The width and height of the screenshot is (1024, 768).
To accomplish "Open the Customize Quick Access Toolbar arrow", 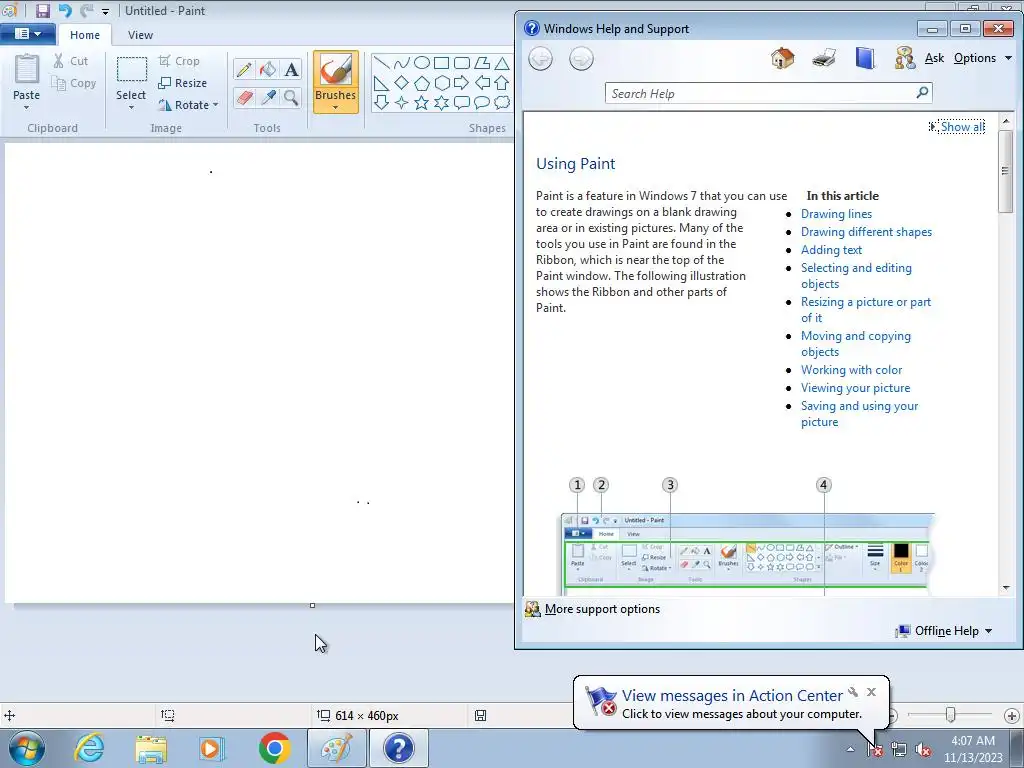I will pos(105,11).
